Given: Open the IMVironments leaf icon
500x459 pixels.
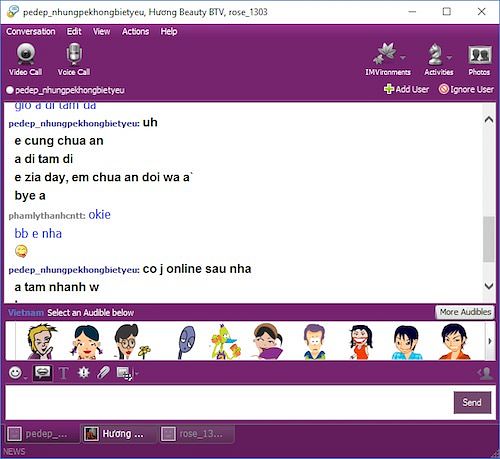Looking at the screenshot, I should point(385,53).
